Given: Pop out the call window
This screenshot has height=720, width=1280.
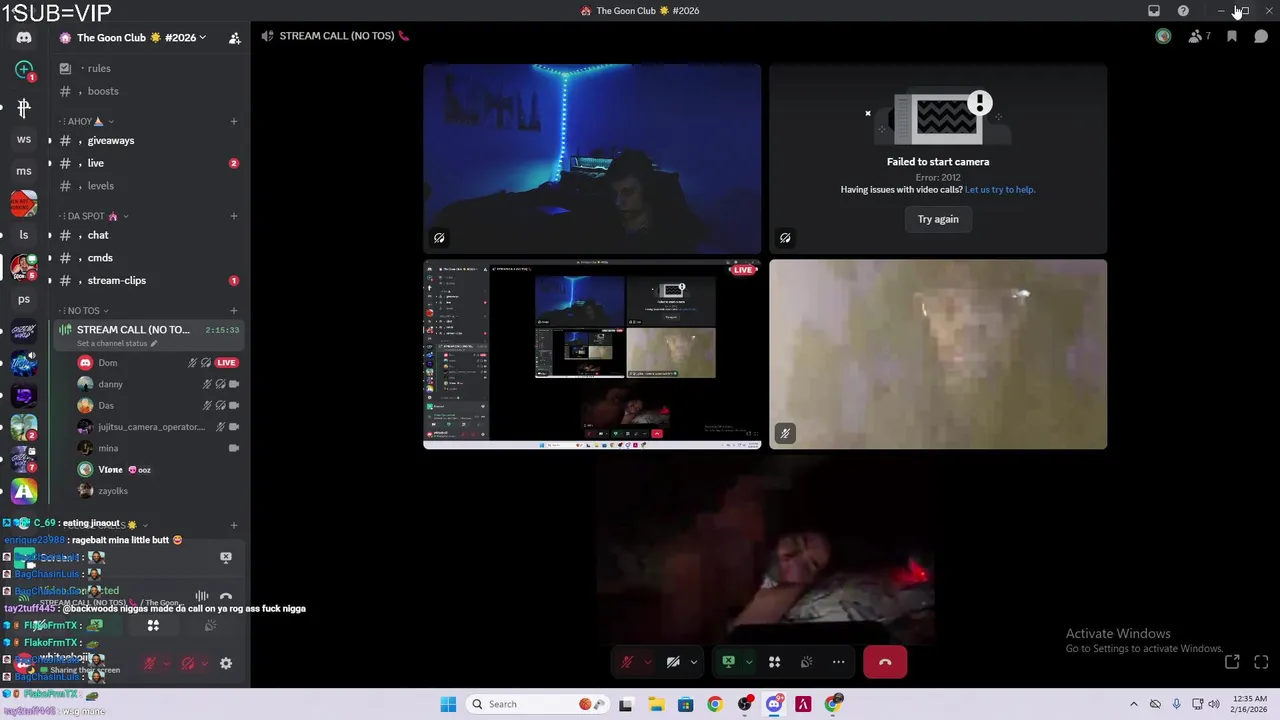Looking at the screenshot, I should [1232, 662].
